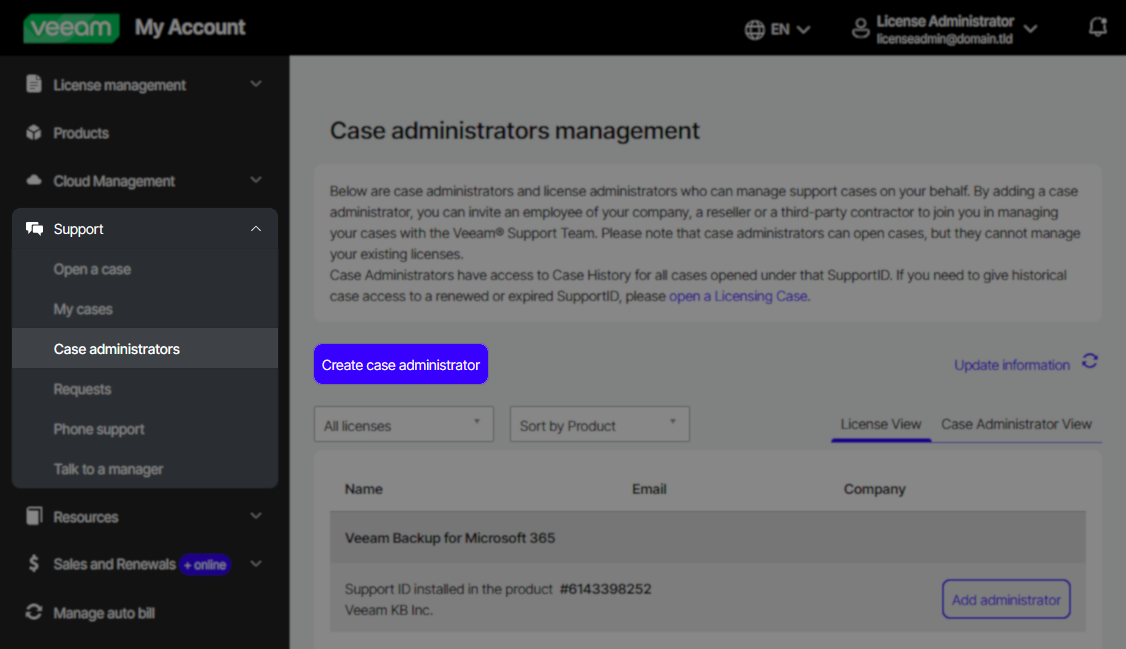Click the user account icon
The image size is (1126, 649).
click(x=861, y=28)
